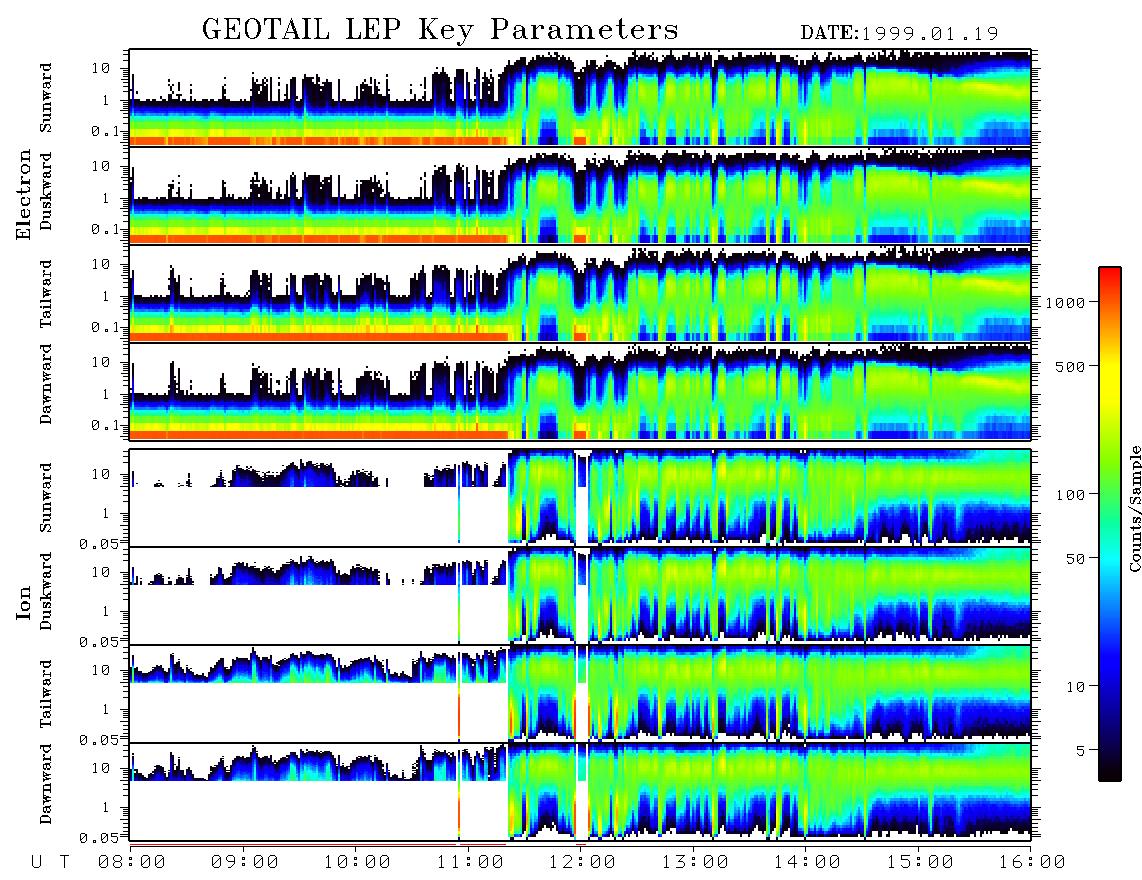
Task: Select the Ion Tailward spectrogram panel
Action: (x=580, y=693)
